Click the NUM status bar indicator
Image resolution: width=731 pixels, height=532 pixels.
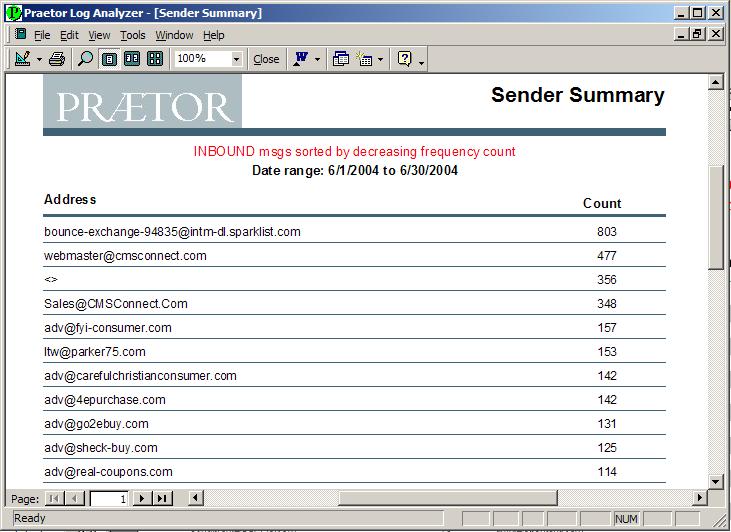626,518
